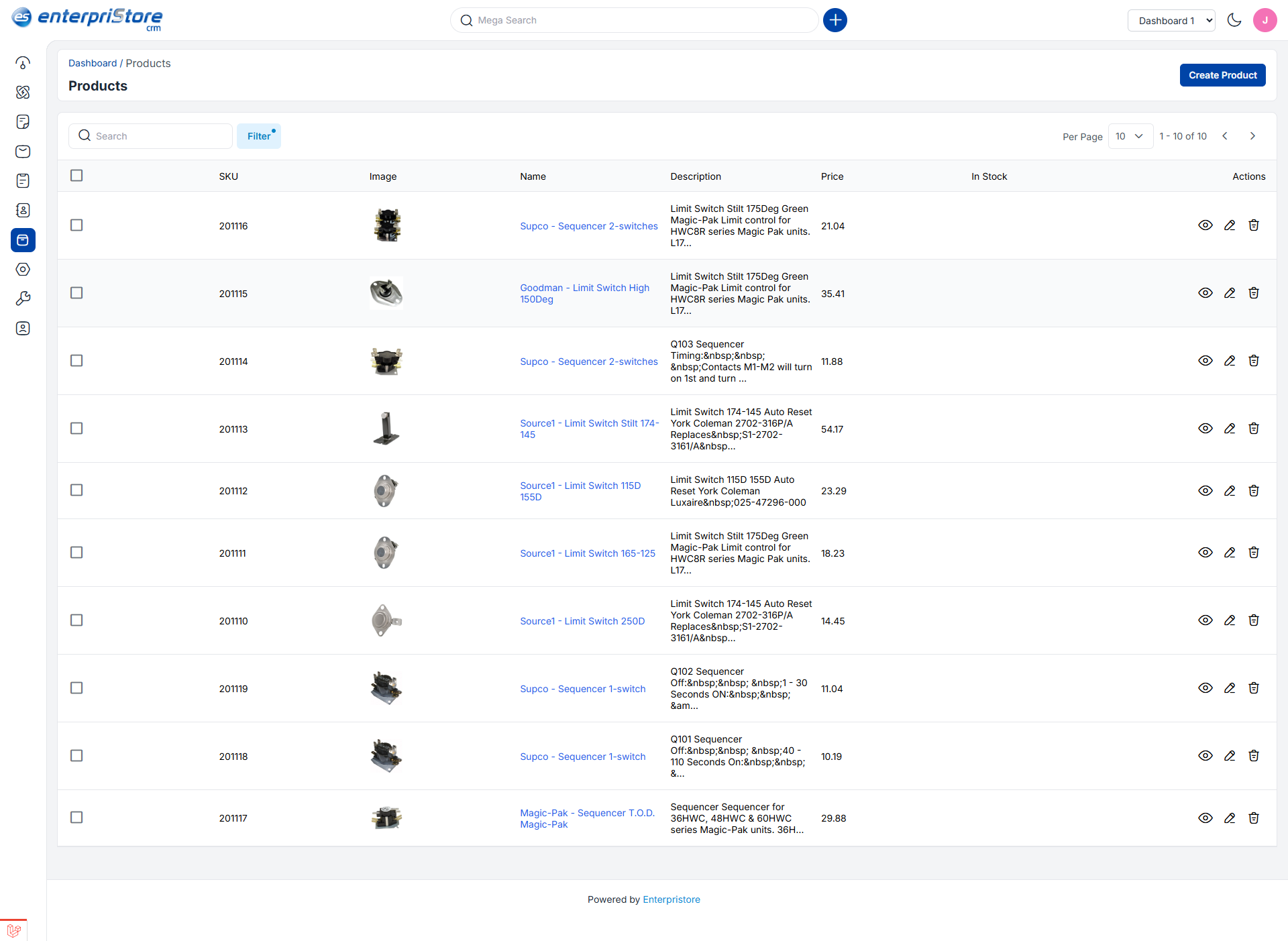Open the Dashboard 1 selector dropdown
The height and width of the screenshot is (941, 1288).
click(x=1171, y=20)
